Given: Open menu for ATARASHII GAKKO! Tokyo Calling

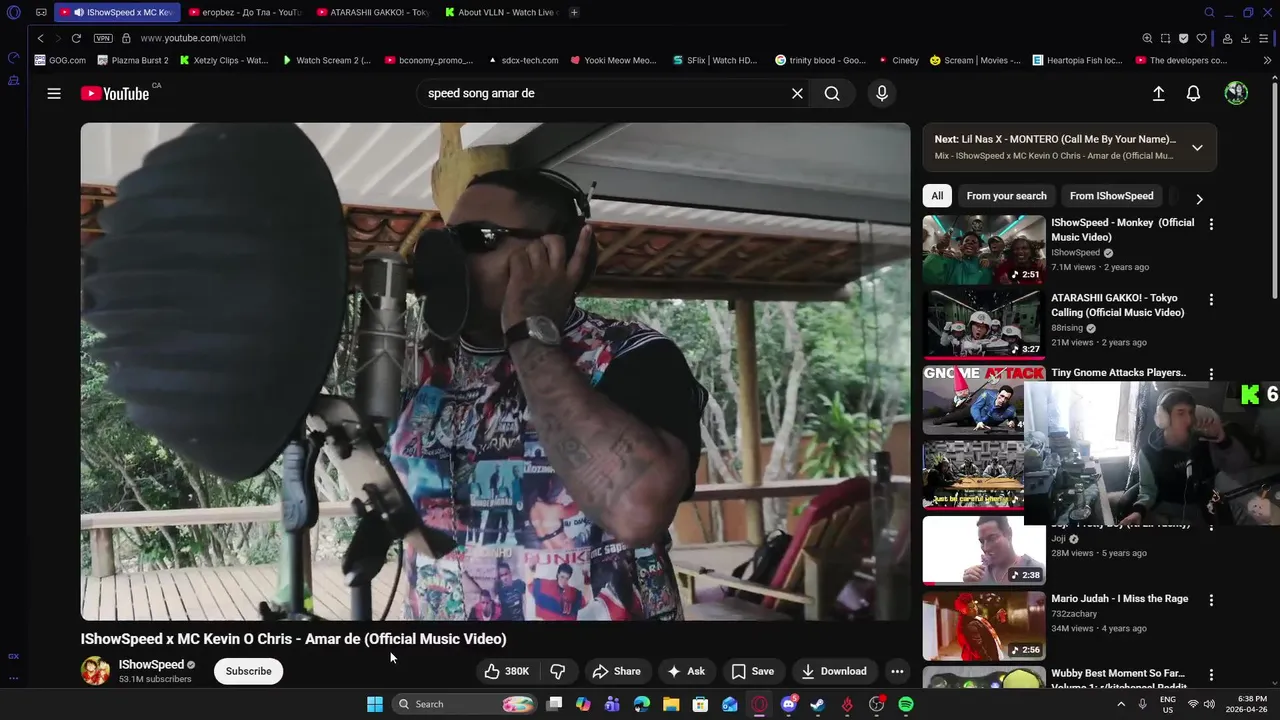Looking at the screenshot, I should pos(1211,299).
